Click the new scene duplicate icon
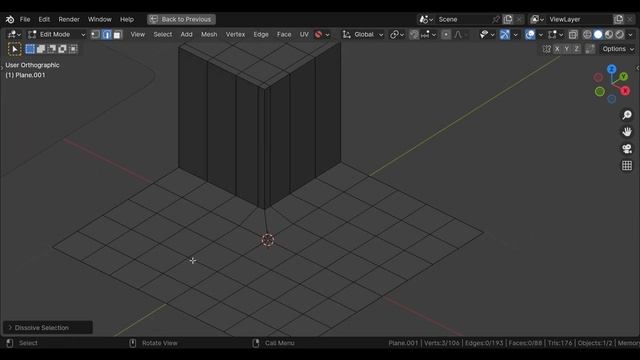This screenshot has height=360, width=640. tap(508, 19)
